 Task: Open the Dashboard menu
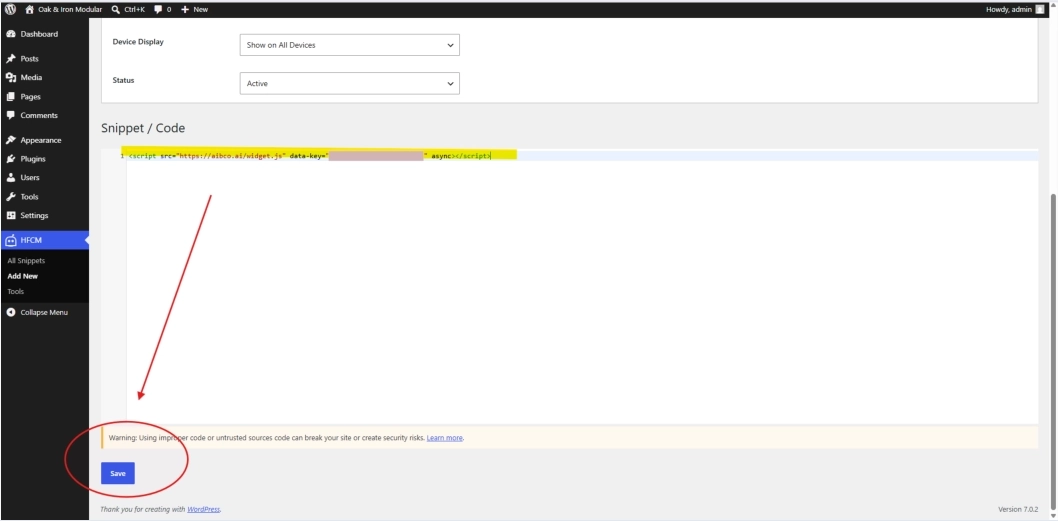pos(45,34)
